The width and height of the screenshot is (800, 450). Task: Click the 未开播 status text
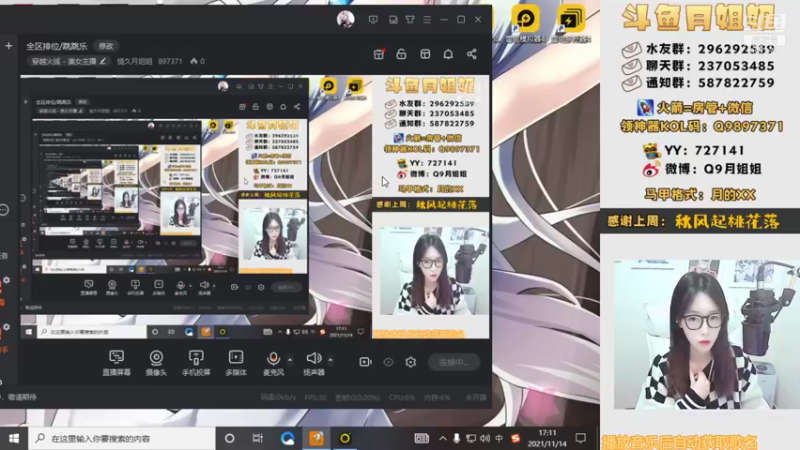476,397
